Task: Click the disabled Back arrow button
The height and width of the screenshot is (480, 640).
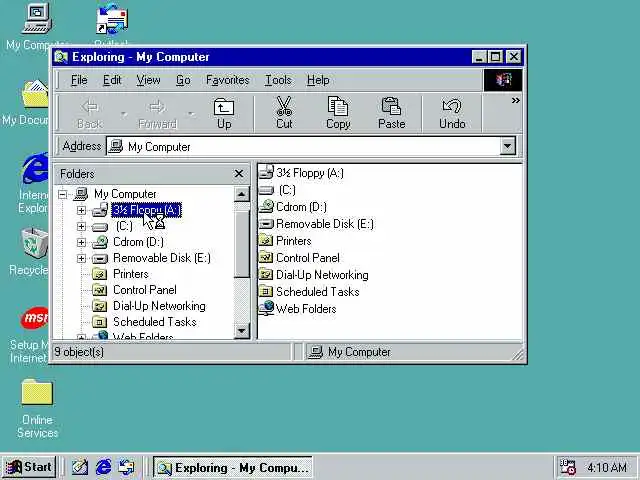Action: (90, 113)
